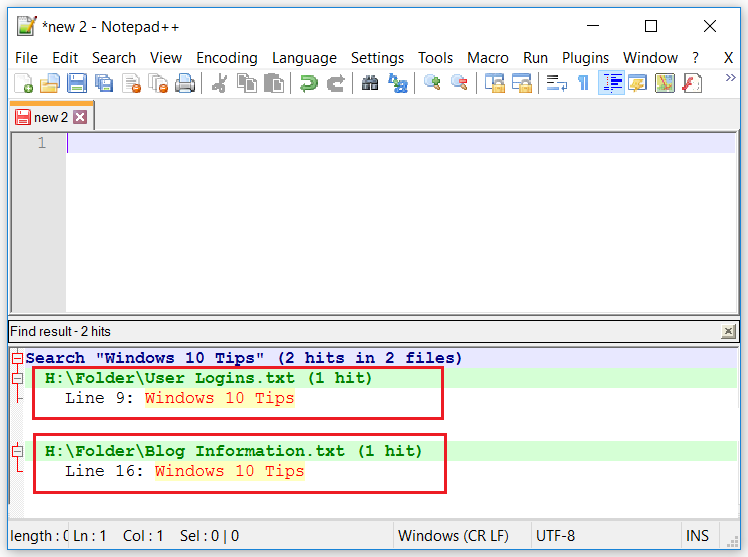Click the Close document toolbar icon
This screenshot has width=748, height=557.
click(x=132, y=83)
